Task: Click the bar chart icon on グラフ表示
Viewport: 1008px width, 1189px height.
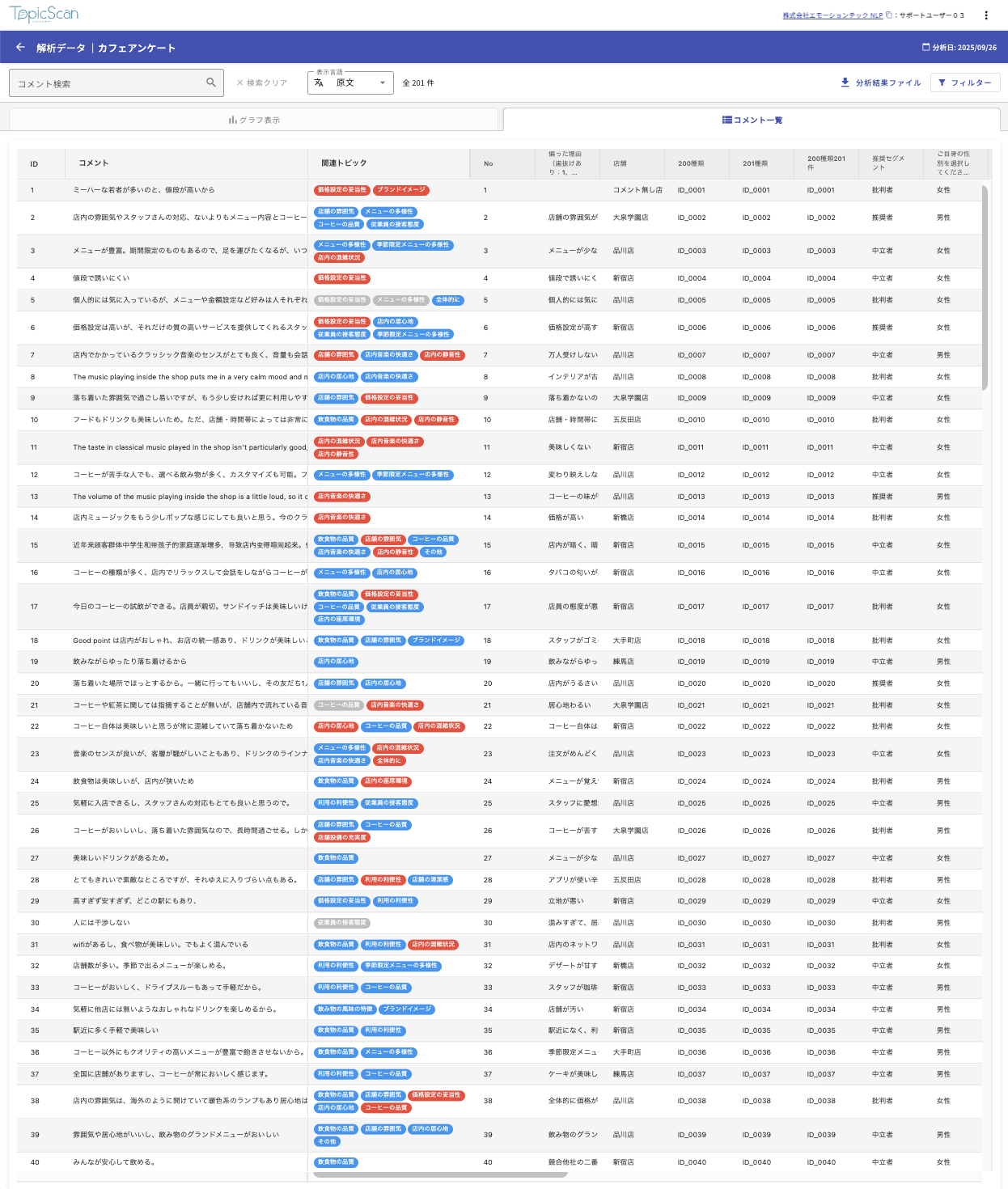Action: 232,120
